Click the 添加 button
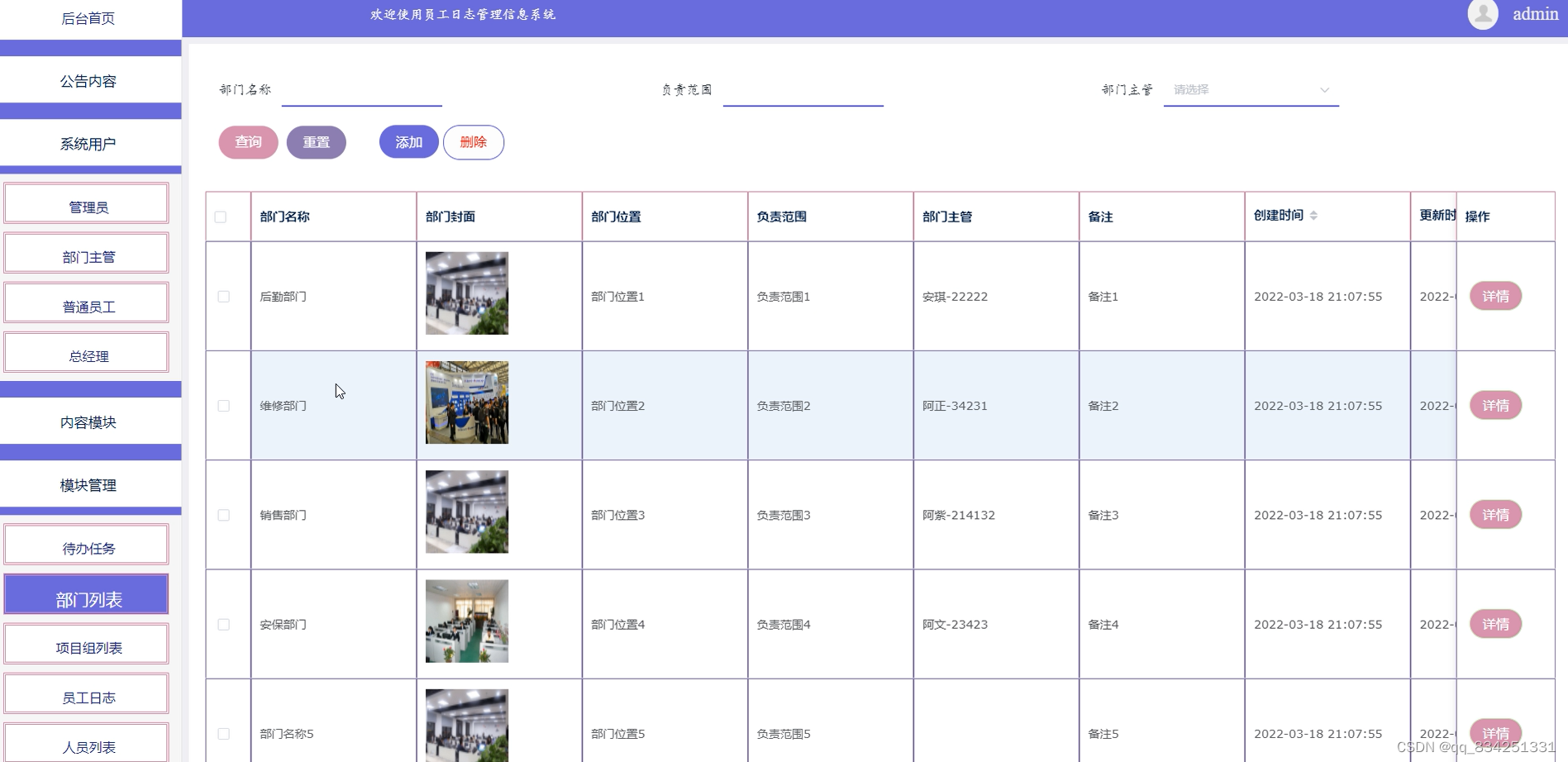 point(408,142)
